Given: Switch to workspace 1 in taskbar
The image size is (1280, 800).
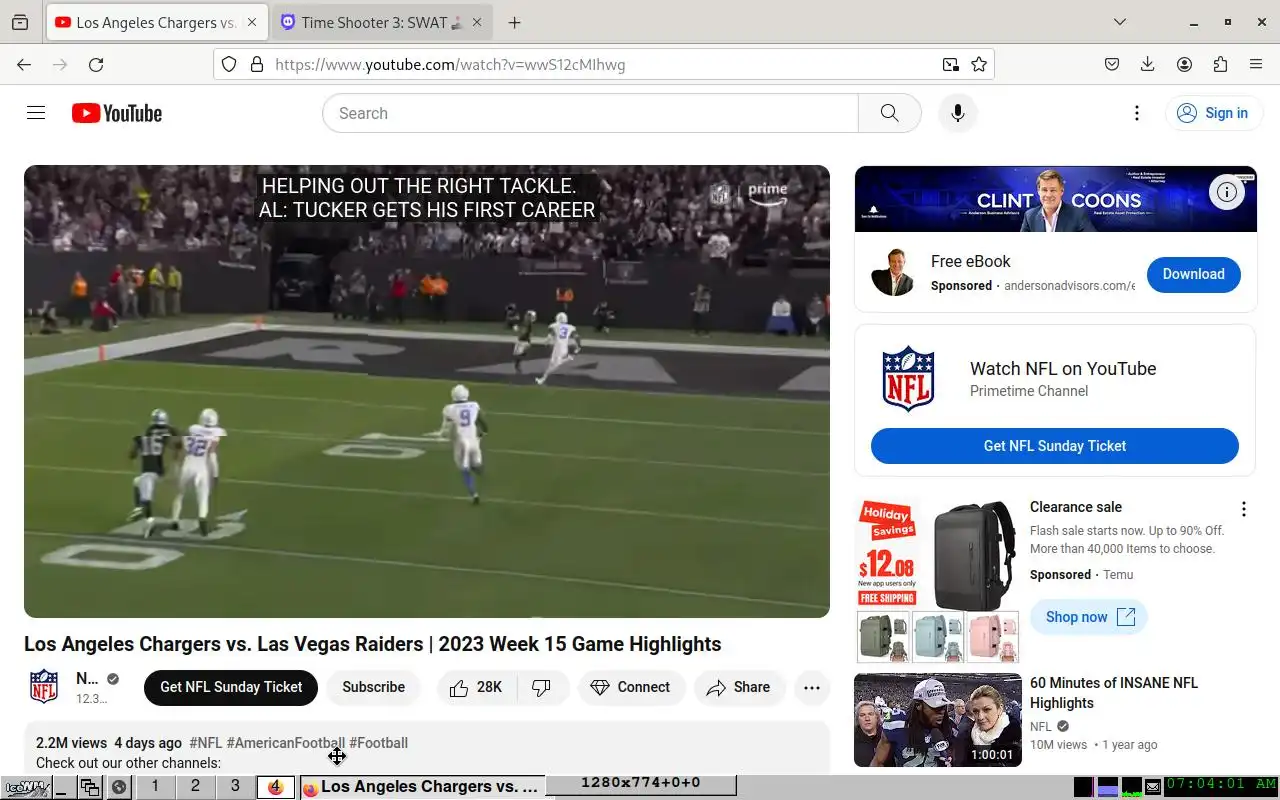Looking at the screenshot, I should tap(155, 786).
